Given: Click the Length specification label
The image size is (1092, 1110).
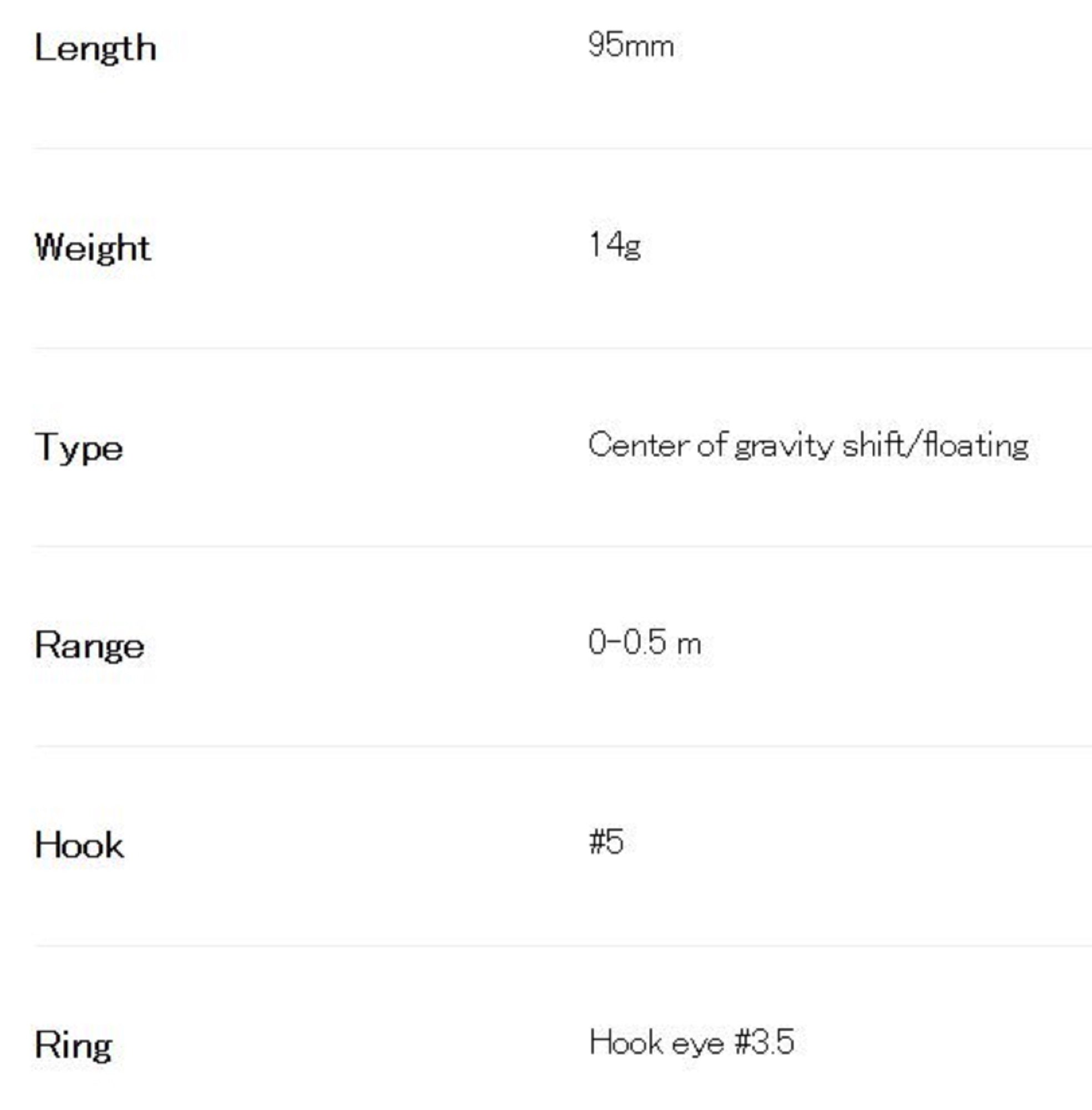Looking at the screenshot, I should (x=95, y=48).
